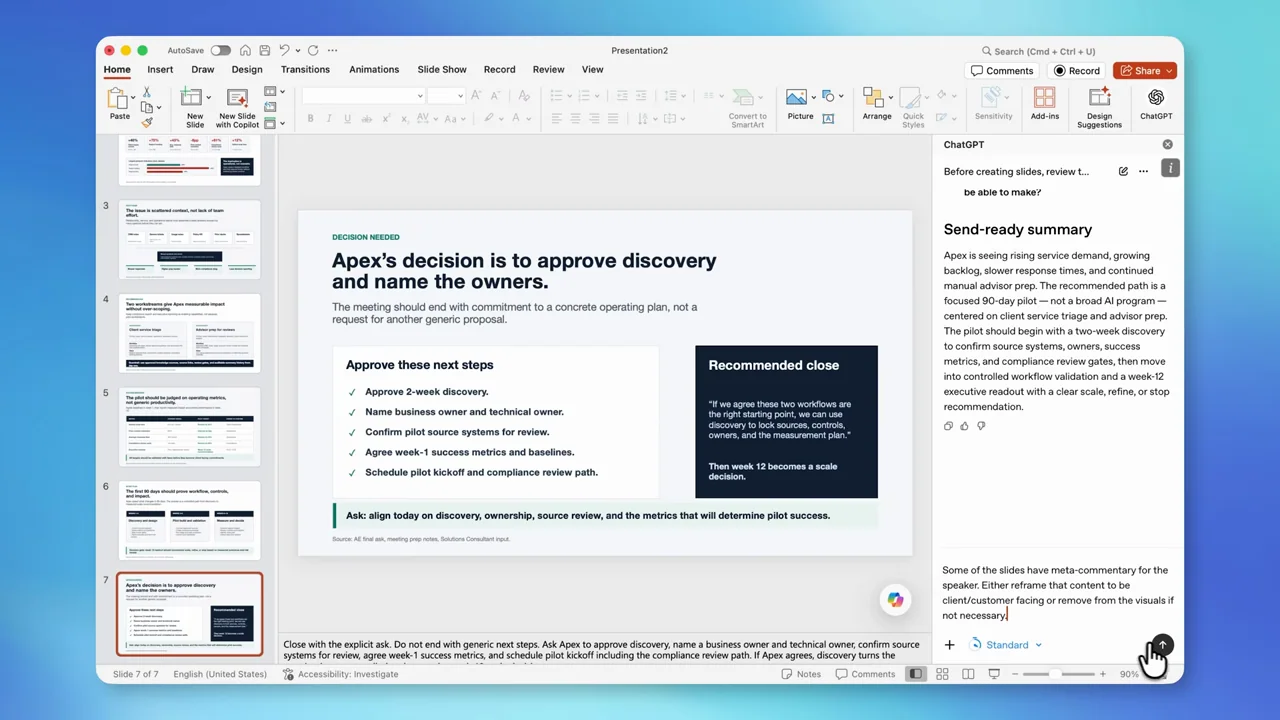This screenshot has height=720, width=1280.
Task: Open the more commands ellipsis in title bar
Action: (x=332, y=50)
